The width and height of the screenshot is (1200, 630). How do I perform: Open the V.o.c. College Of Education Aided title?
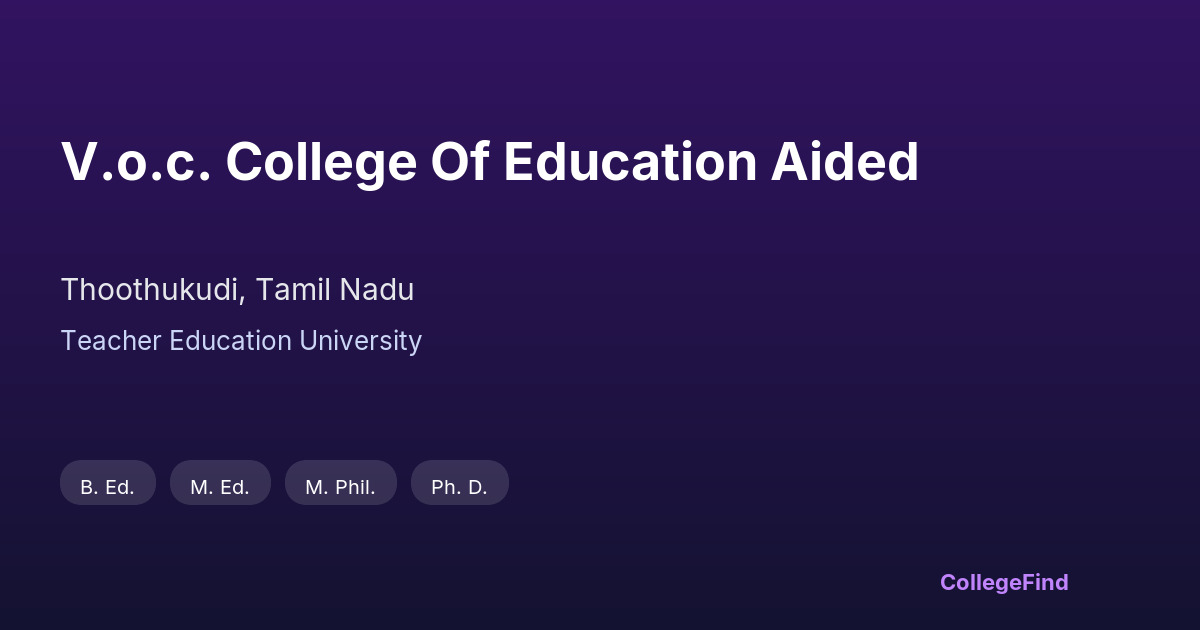(x=490, y=162)
